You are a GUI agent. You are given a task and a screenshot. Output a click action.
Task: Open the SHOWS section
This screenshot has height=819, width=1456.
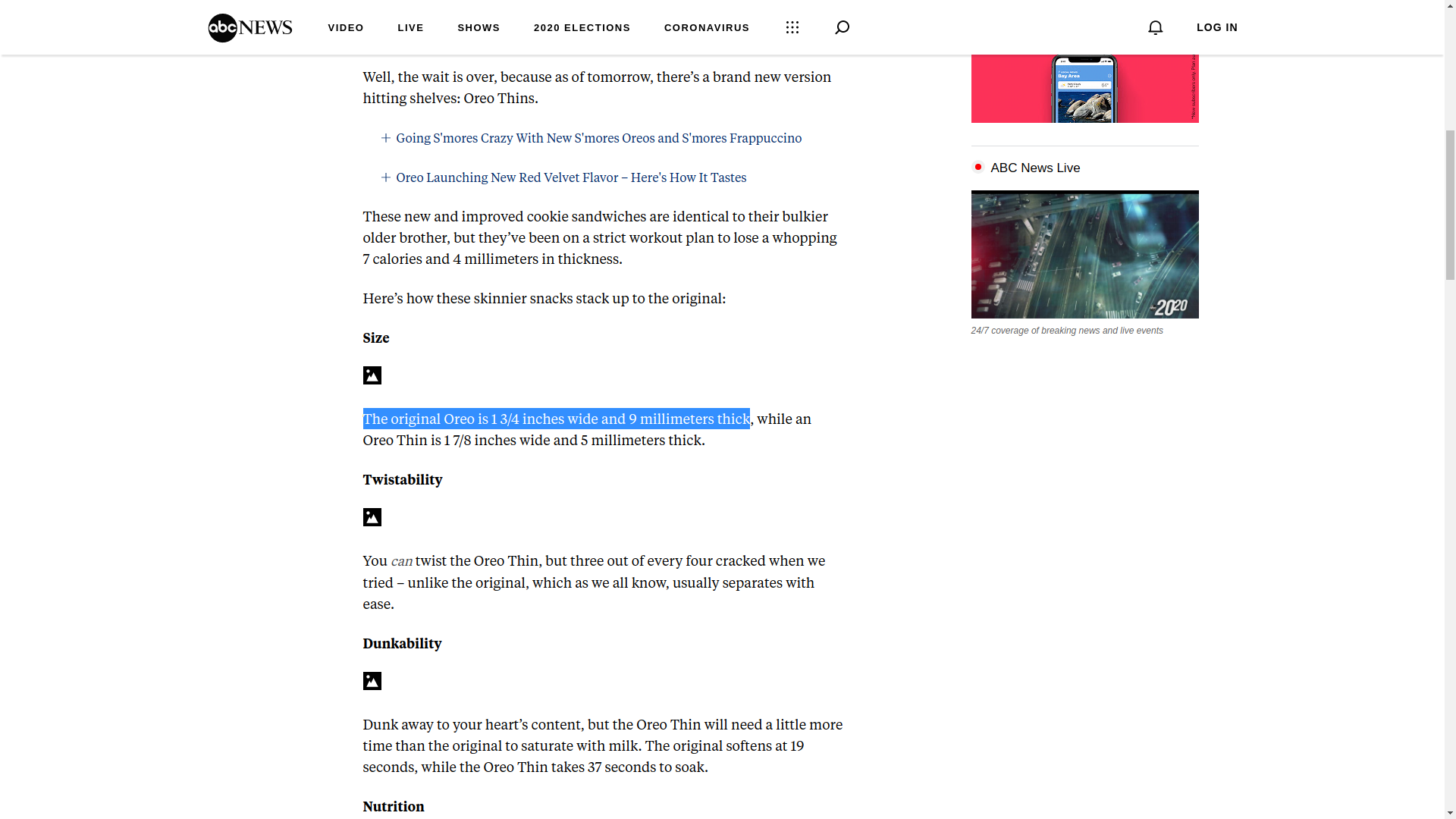point(479,27)
